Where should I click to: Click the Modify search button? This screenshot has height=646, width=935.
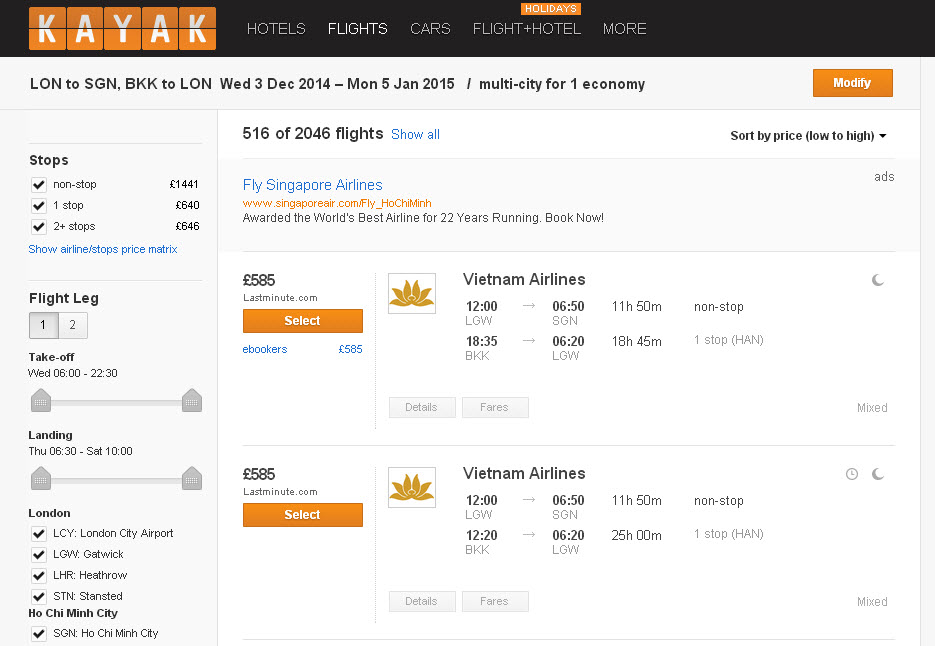pyautogui.click(x=852, y=82)
